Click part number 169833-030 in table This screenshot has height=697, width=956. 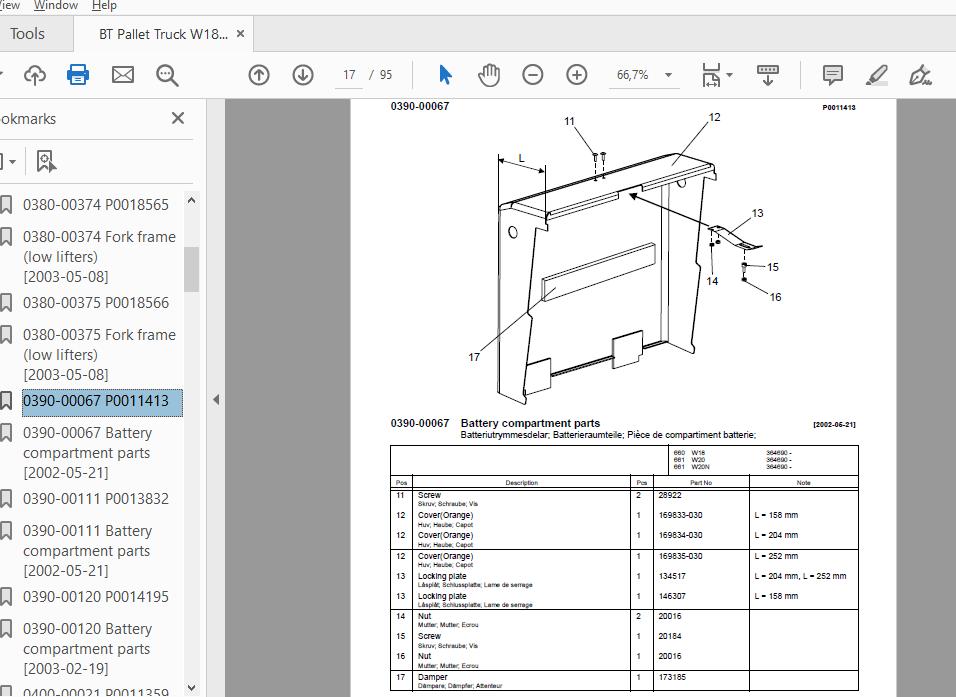click(680, 515)
